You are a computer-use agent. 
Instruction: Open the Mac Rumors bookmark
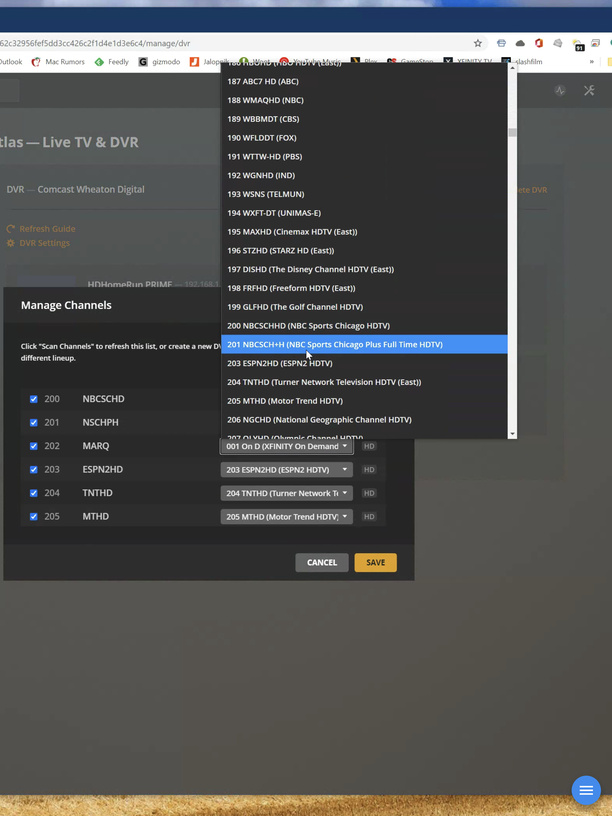[59, 61]
